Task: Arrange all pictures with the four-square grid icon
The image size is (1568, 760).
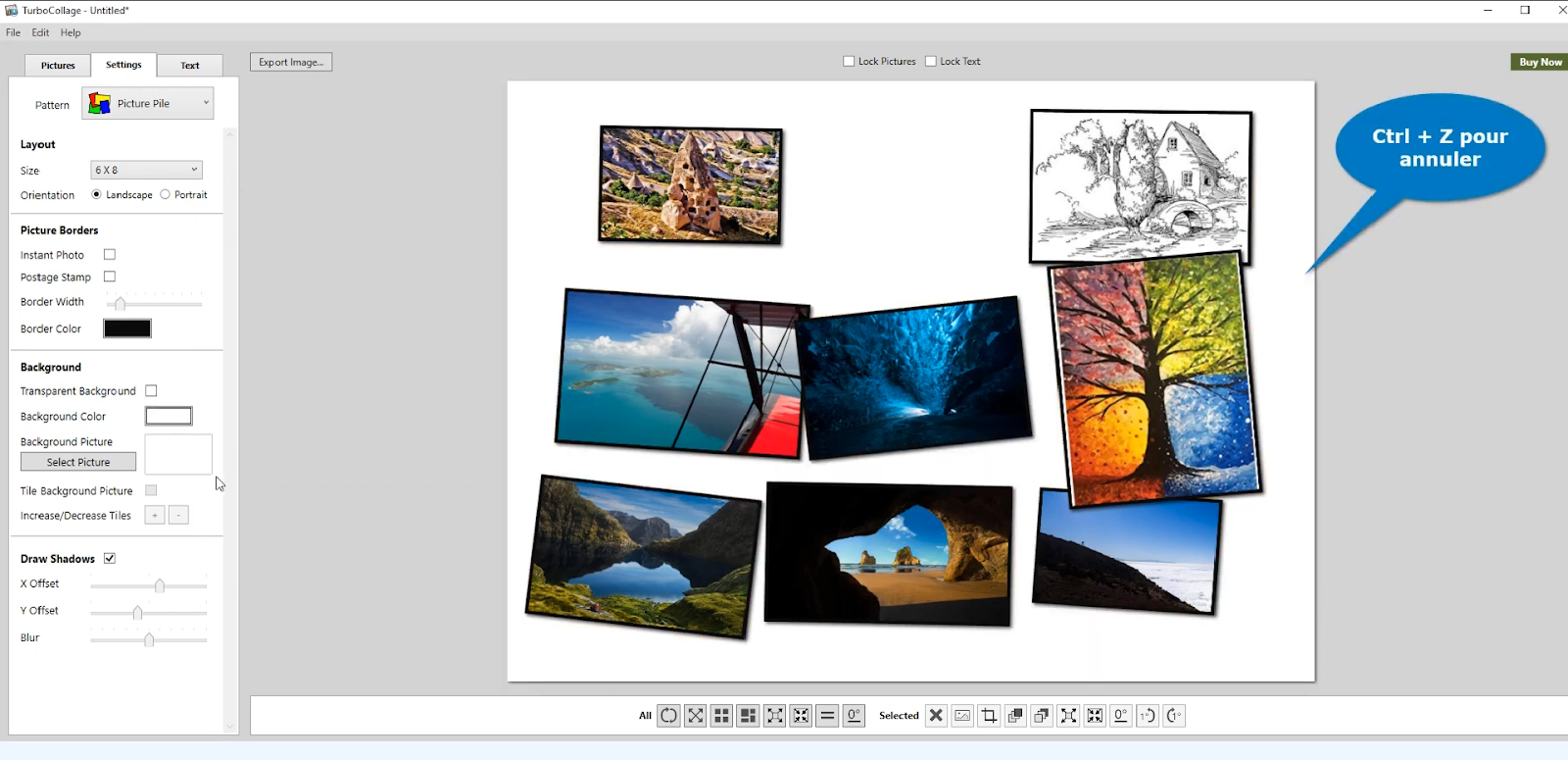Action: (721, 716)
